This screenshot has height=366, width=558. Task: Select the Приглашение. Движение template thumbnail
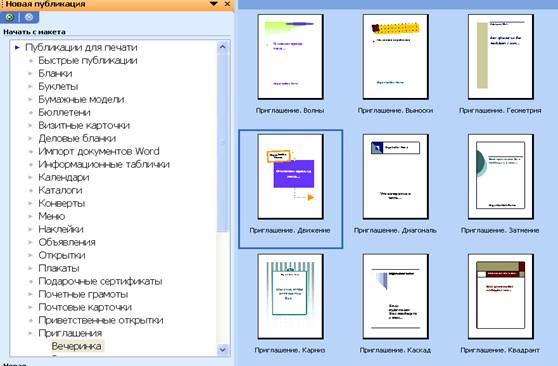[290, 177]
